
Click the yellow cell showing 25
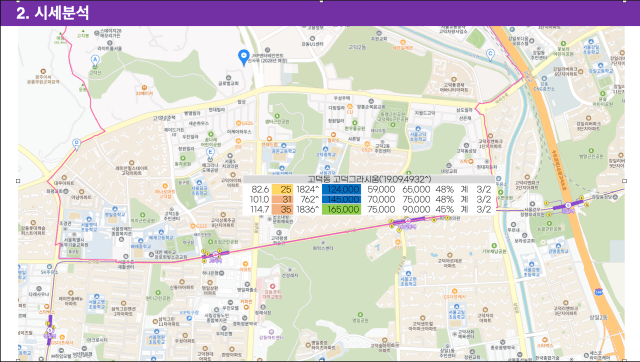tap(282, 189)
